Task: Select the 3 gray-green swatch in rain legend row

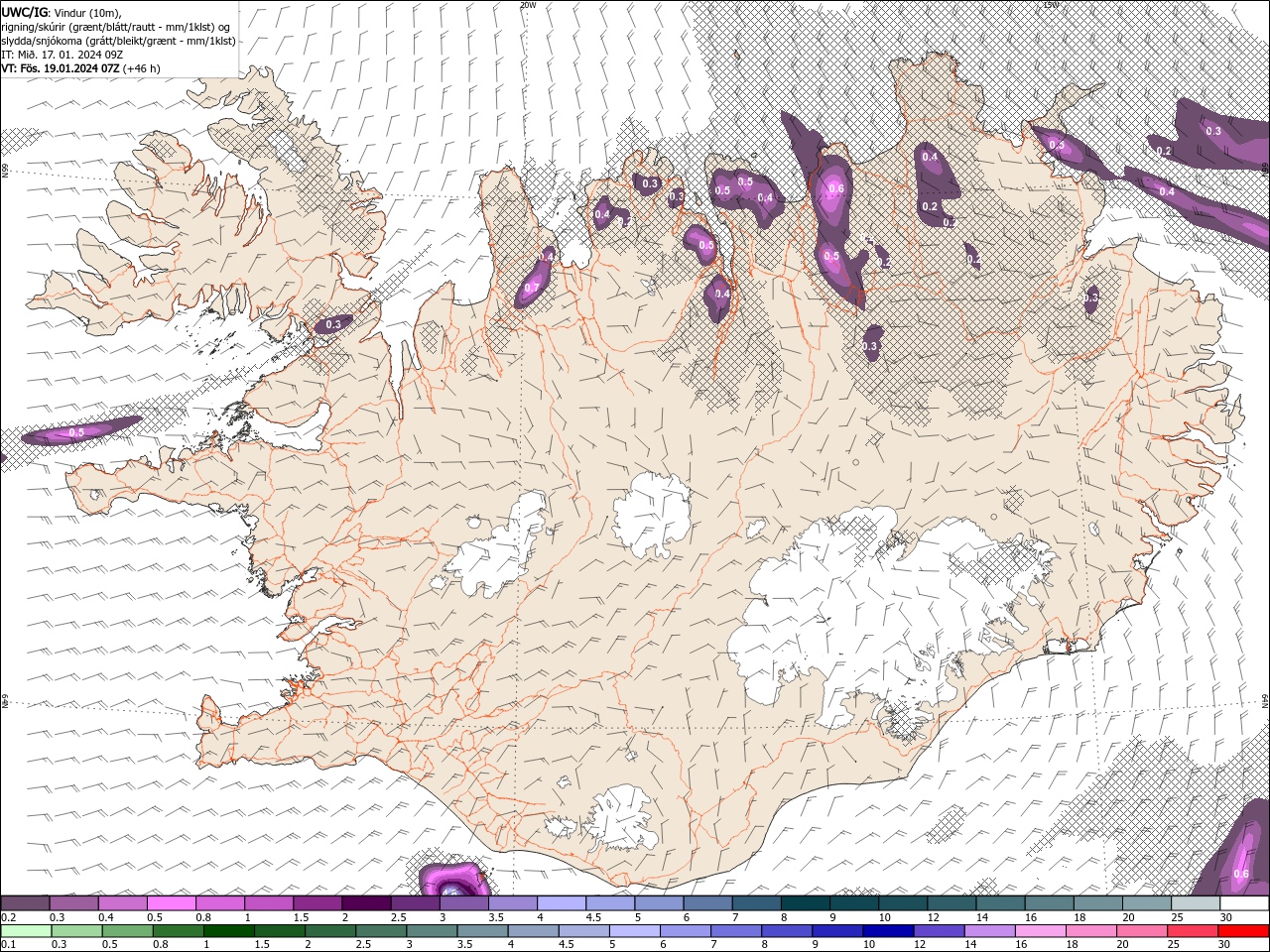Action: click(x=431, y=931)
